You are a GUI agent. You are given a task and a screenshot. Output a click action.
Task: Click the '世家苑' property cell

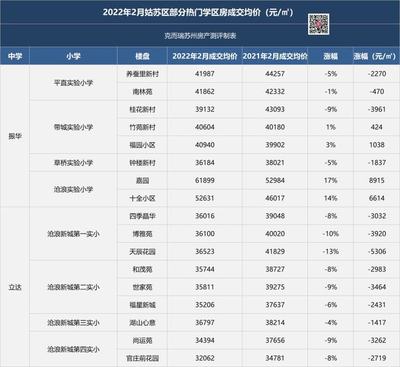coord(142,287)
